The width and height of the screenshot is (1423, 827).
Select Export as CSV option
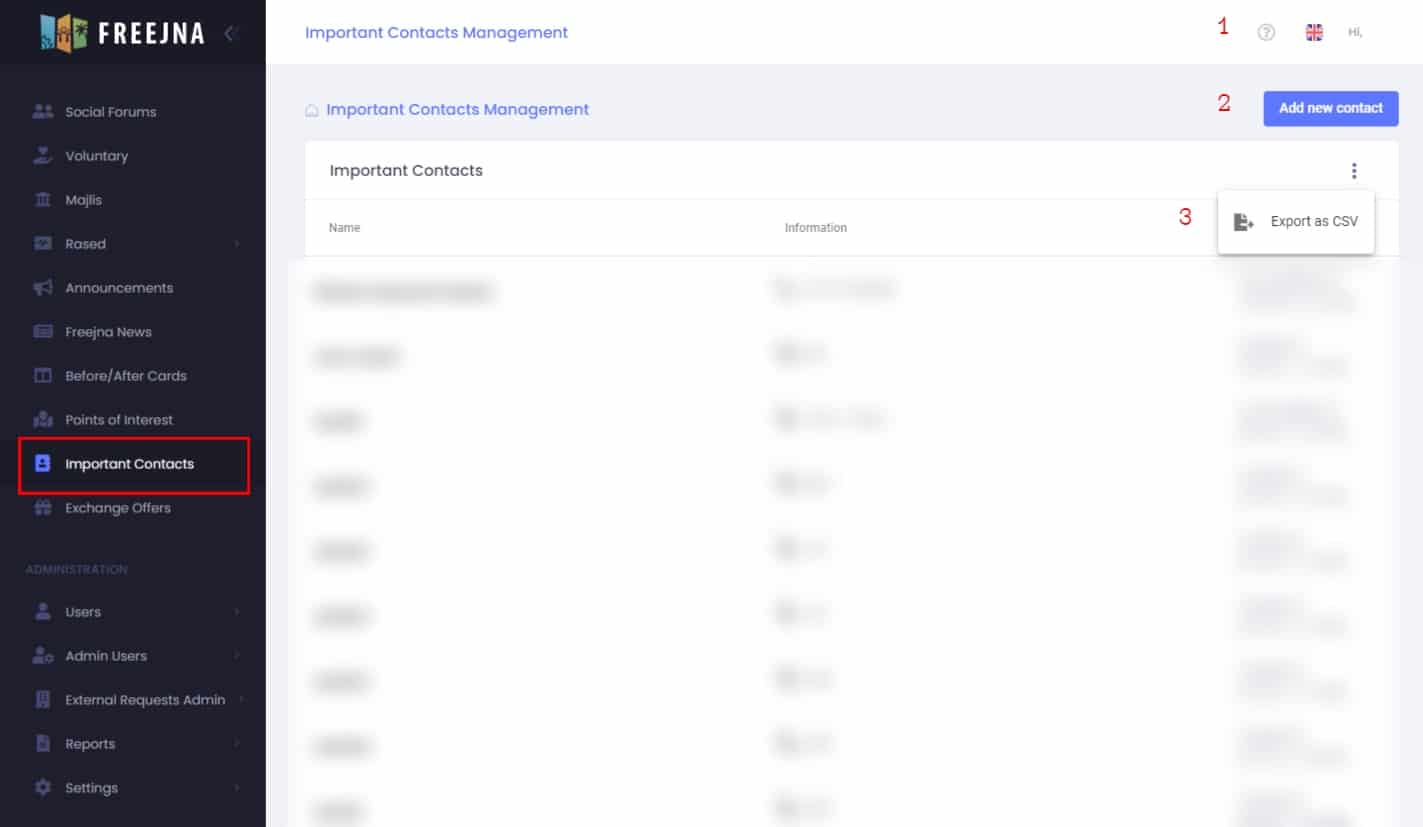click(x=1296, y=222)
